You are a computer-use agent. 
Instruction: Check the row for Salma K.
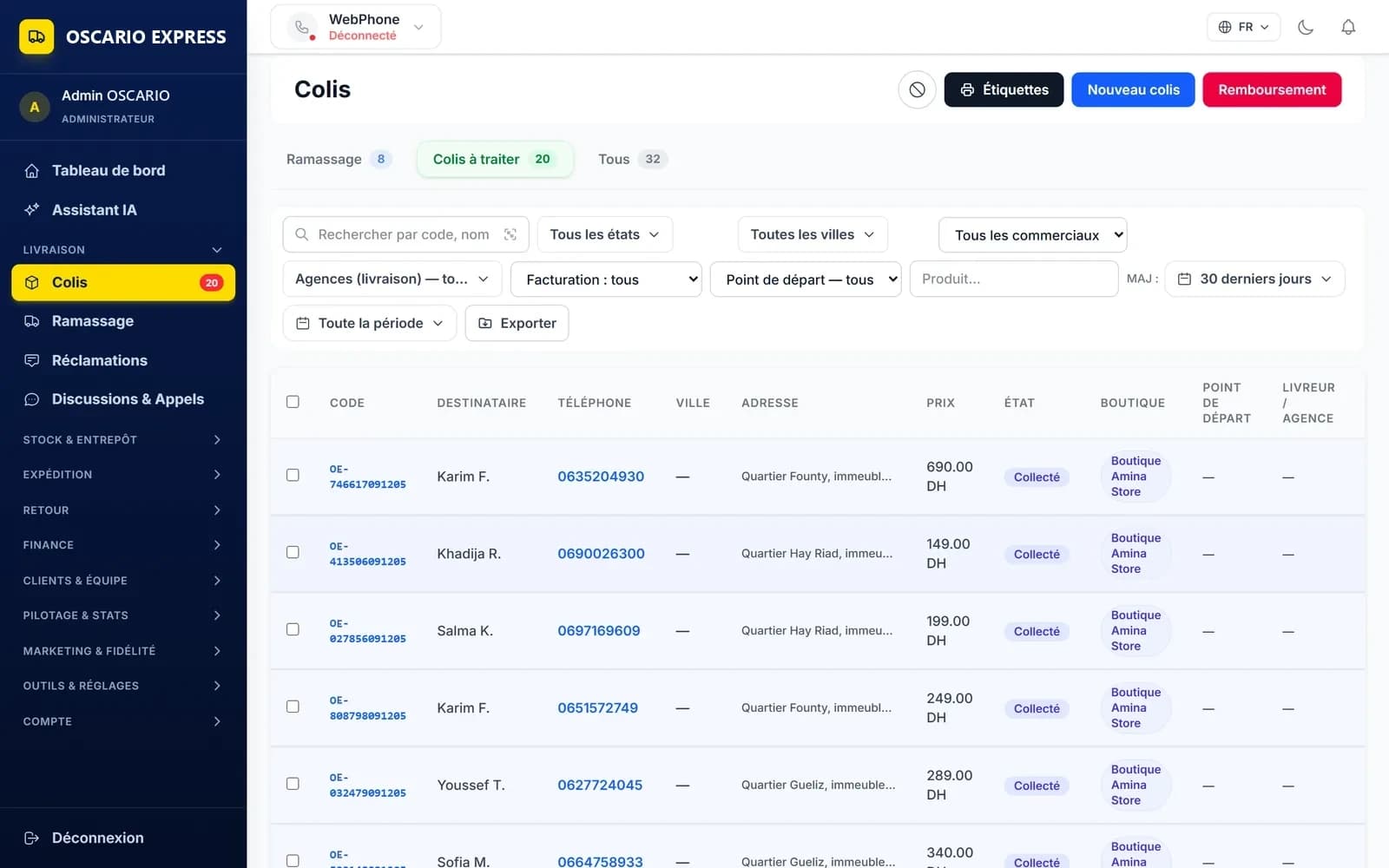[293, 629]
